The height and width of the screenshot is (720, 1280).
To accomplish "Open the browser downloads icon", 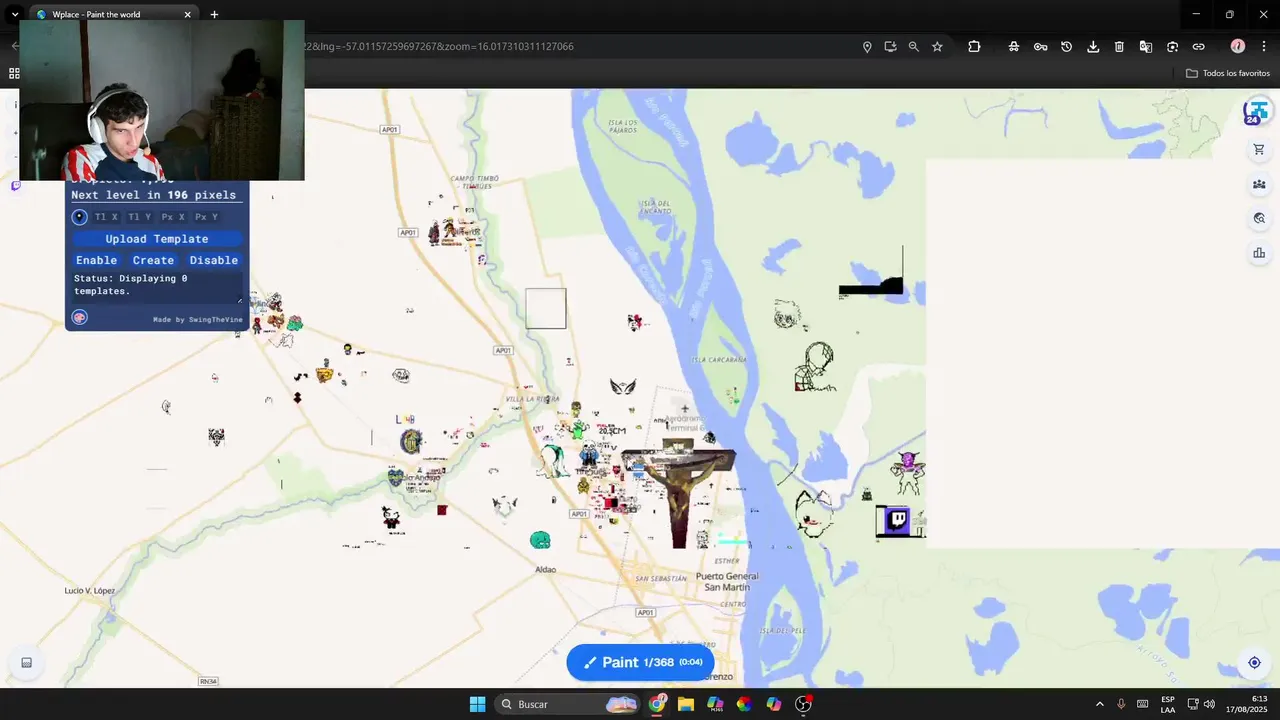I will [1093, 46].
